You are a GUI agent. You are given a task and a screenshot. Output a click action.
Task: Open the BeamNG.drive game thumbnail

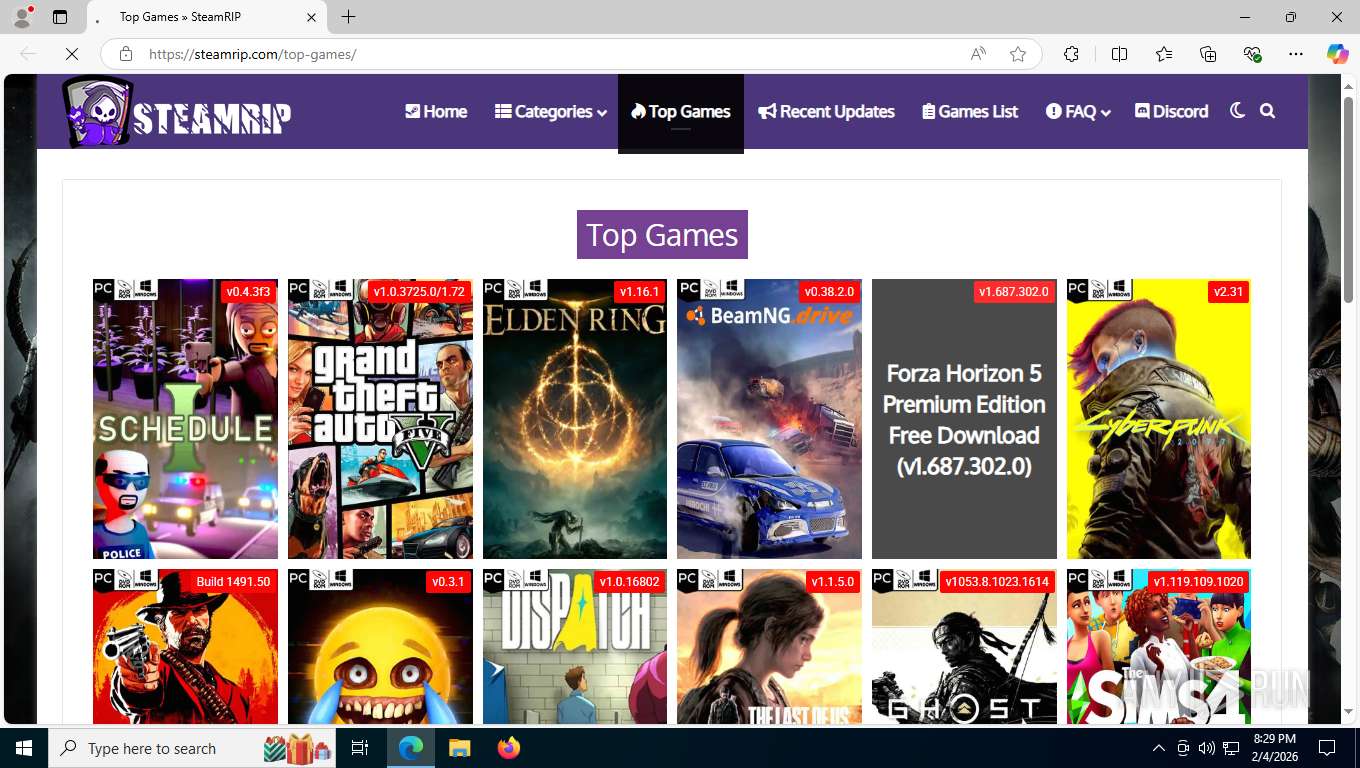click(x=769, y=419)
